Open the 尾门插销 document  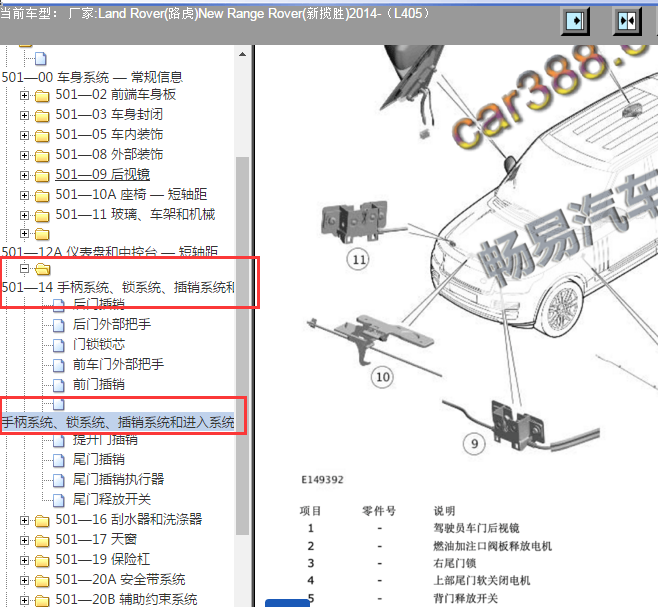coord(99,459)
